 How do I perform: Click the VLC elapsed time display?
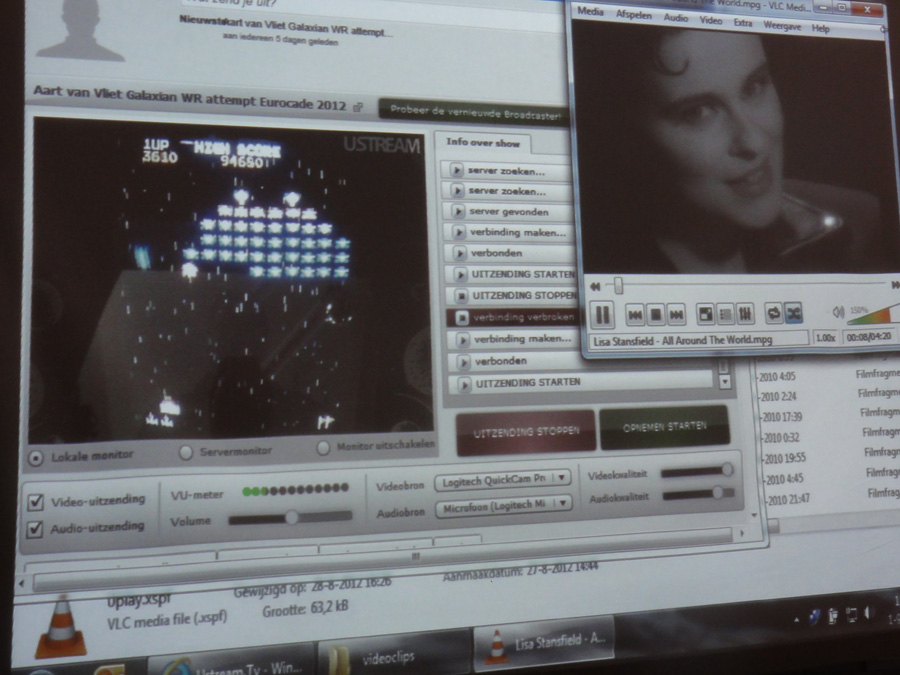tap(869, 336)
